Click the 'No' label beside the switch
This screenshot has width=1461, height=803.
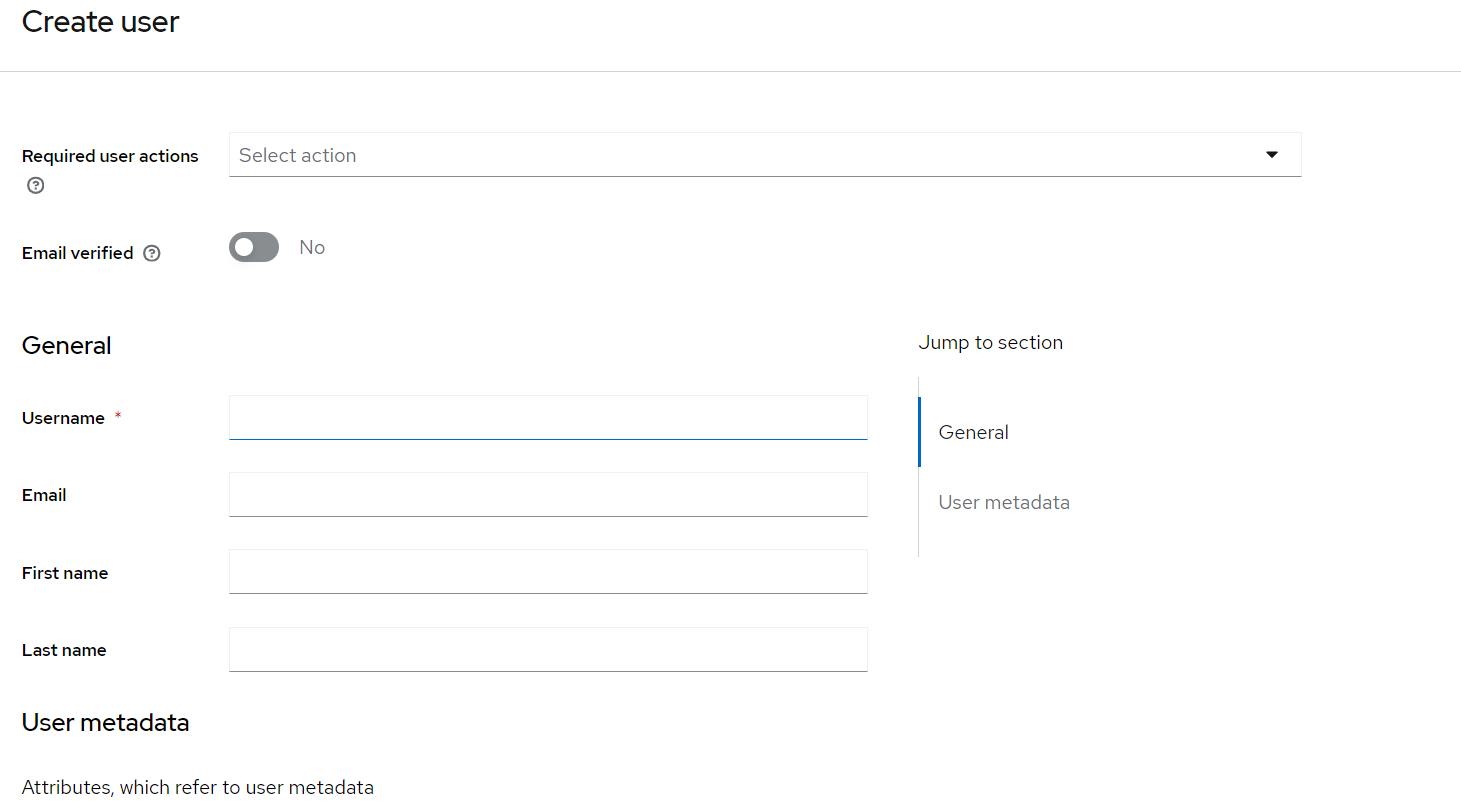(312, 247)
